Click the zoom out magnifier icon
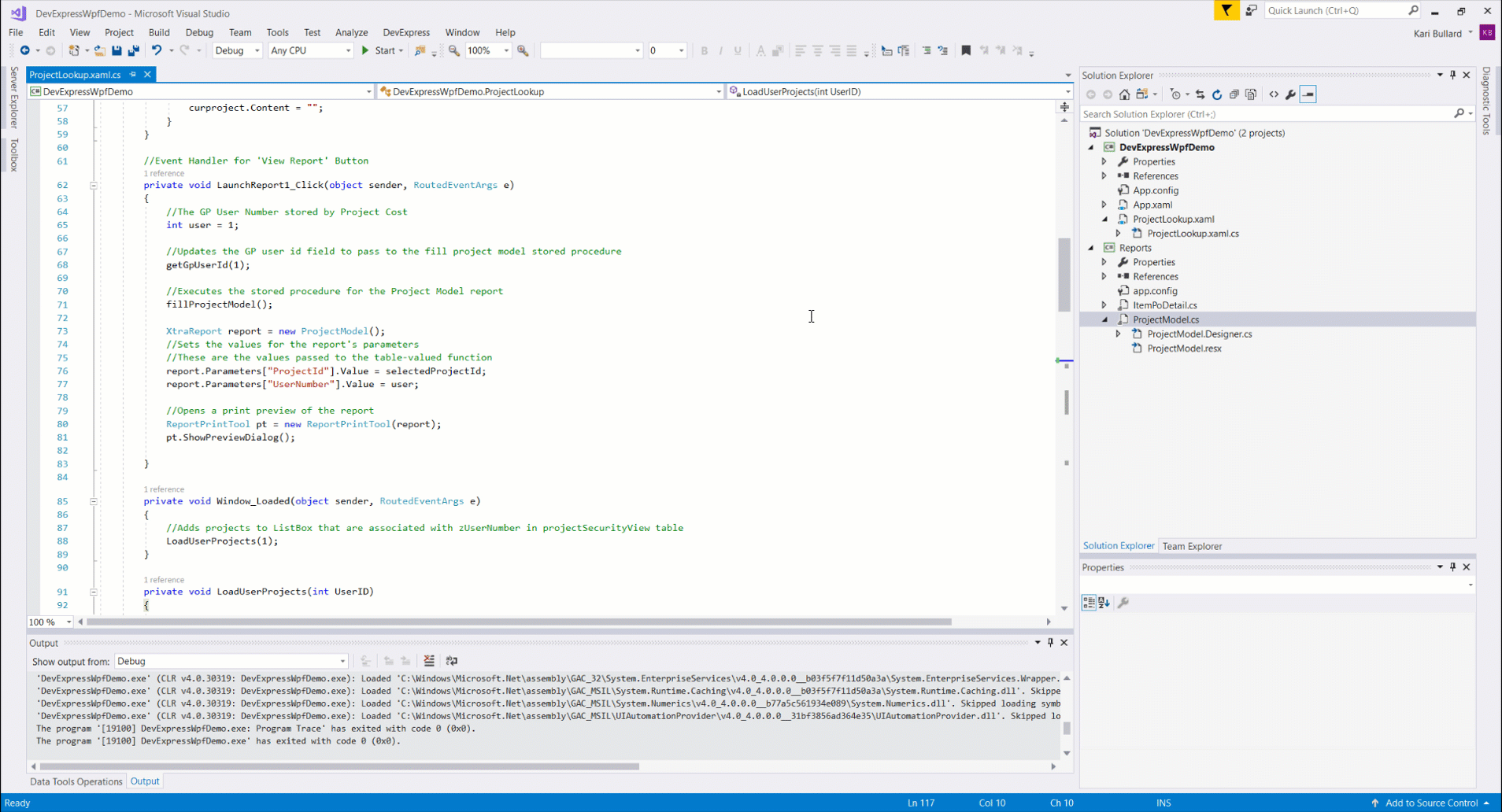Screen dimensions: 1502x812 (454, 50)
